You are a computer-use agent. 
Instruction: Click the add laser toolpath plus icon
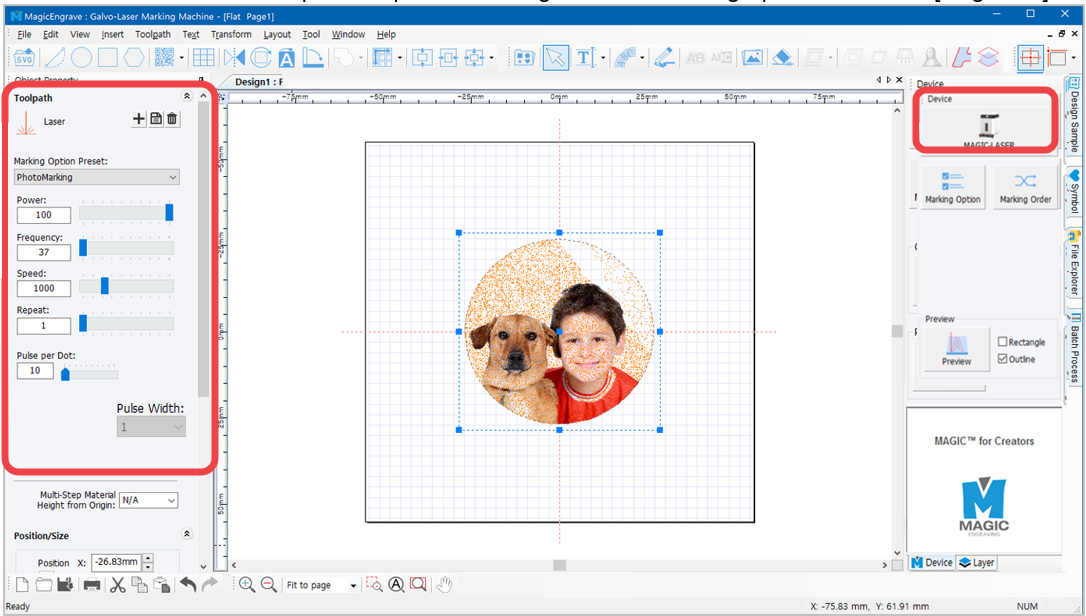pos(139,119)
